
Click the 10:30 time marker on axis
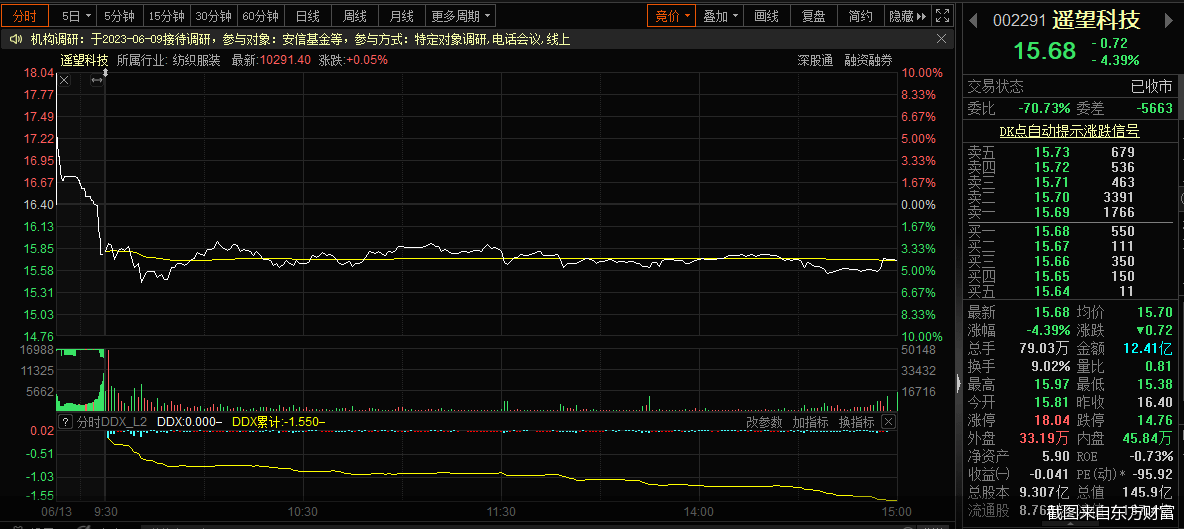(x=303, y=512)
